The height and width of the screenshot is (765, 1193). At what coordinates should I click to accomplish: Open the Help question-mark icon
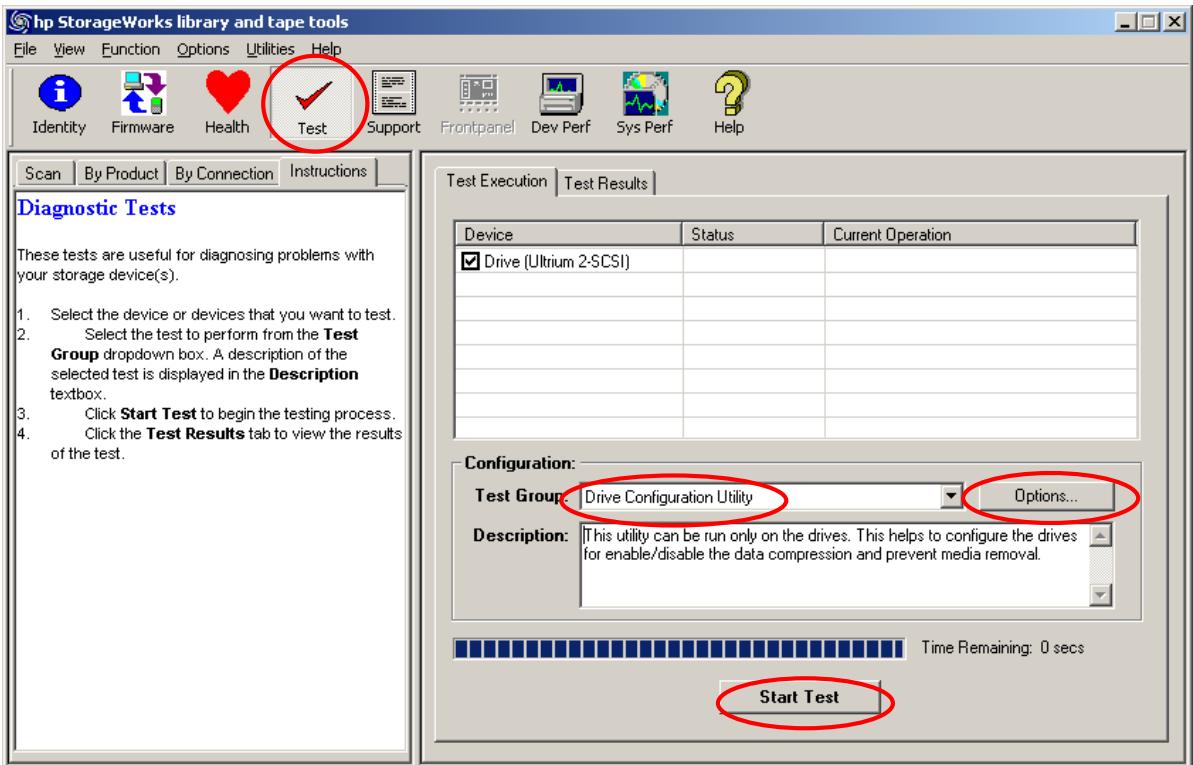(729, 104)
